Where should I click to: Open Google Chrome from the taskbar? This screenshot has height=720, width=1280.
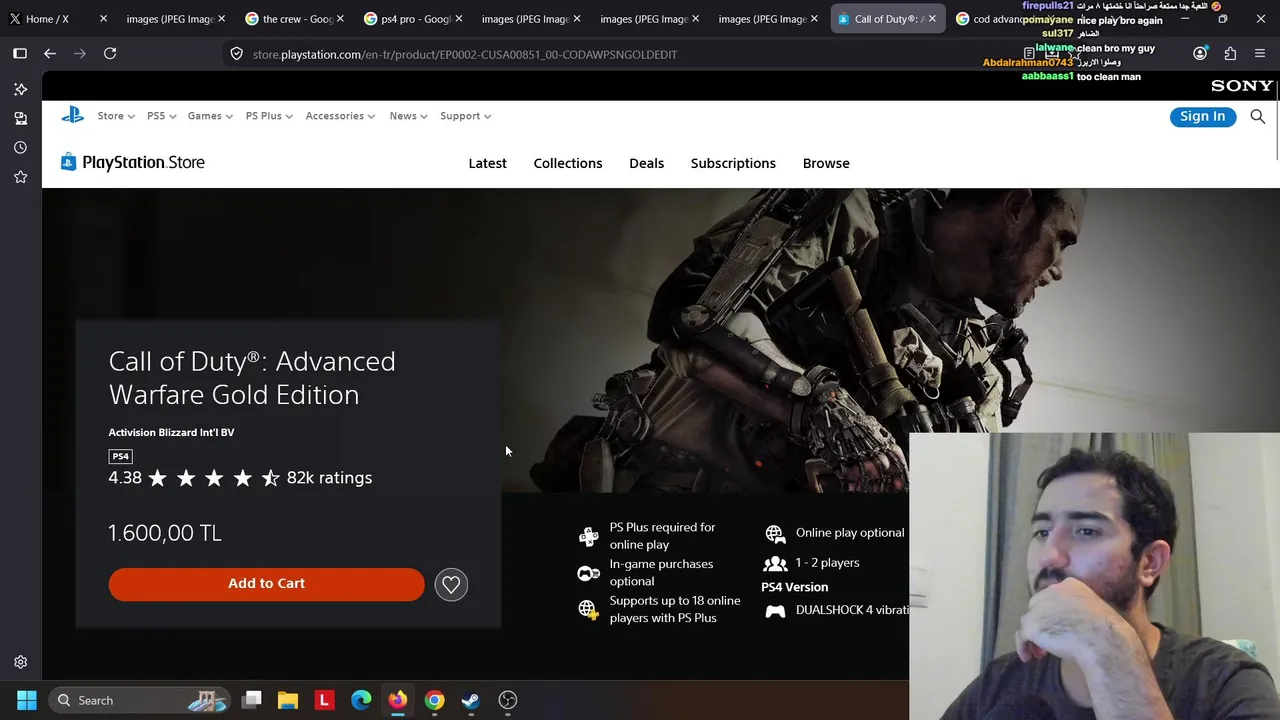[434, 700]
